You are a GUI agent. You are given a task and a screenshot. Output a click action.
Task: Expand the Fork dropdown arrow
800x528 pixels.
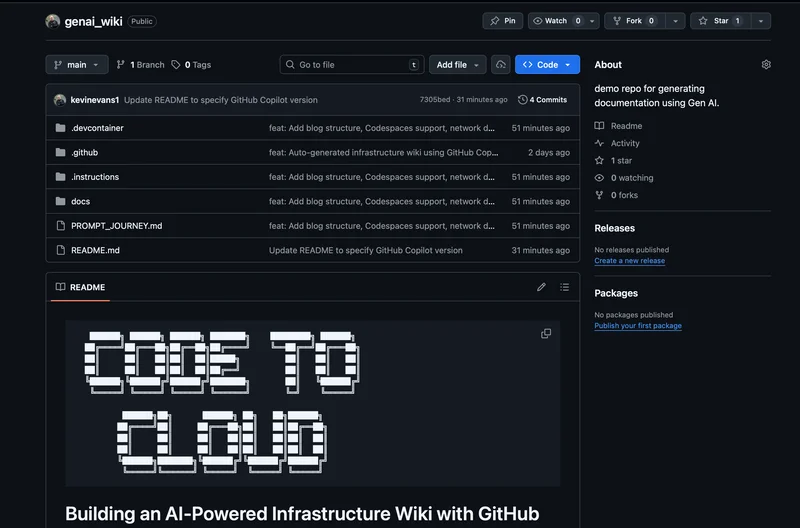click(x=676, y=21)
